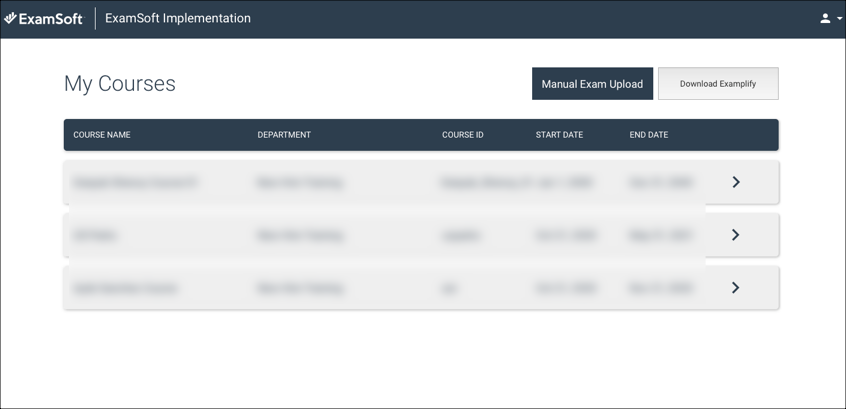This screenshot has height=409, width=846.
Task: Open the second course row chevron
Action: (735, 235)
